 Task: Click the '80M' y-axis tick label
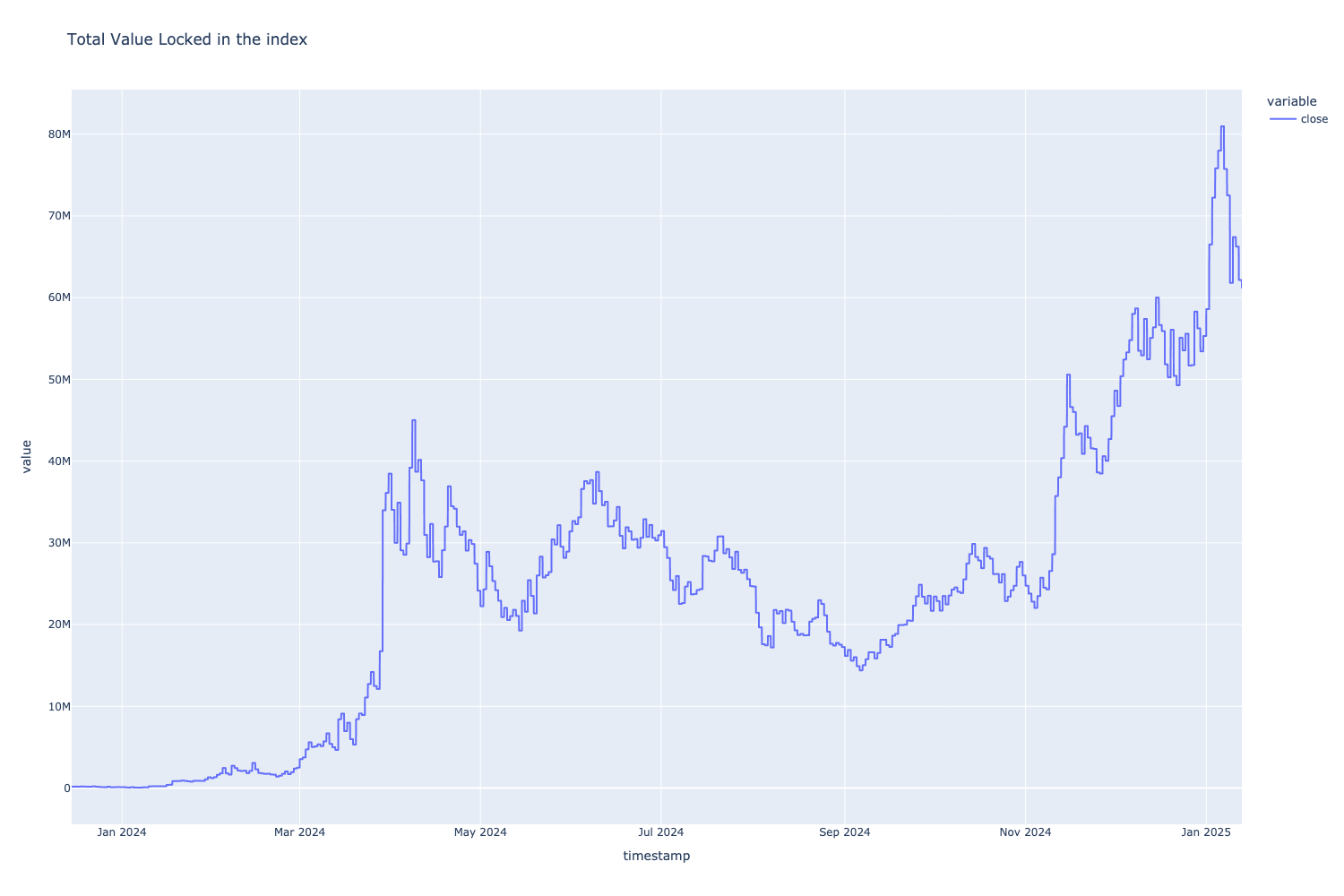pos(59,134)
